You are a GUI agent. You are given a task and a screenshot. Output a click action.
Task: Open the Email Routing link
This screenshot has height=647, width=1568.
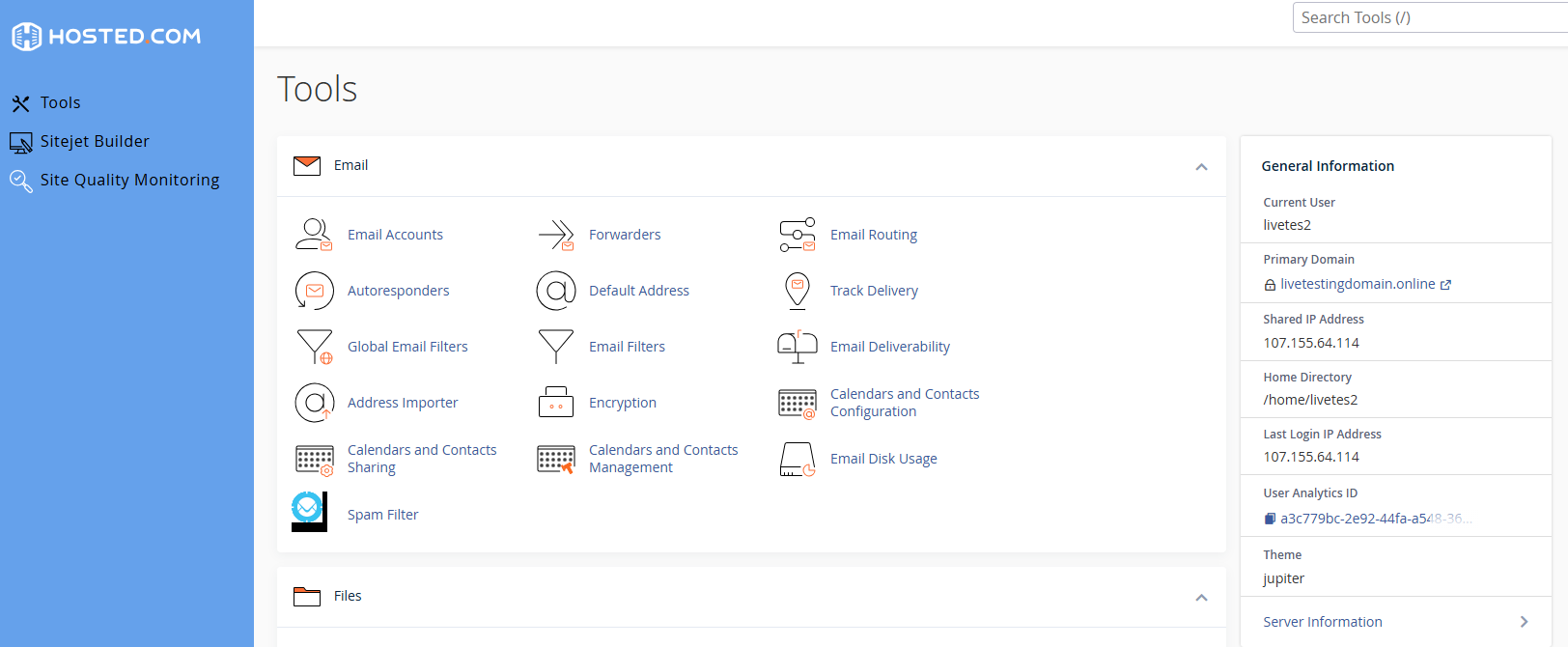click(x=874, y=235)
